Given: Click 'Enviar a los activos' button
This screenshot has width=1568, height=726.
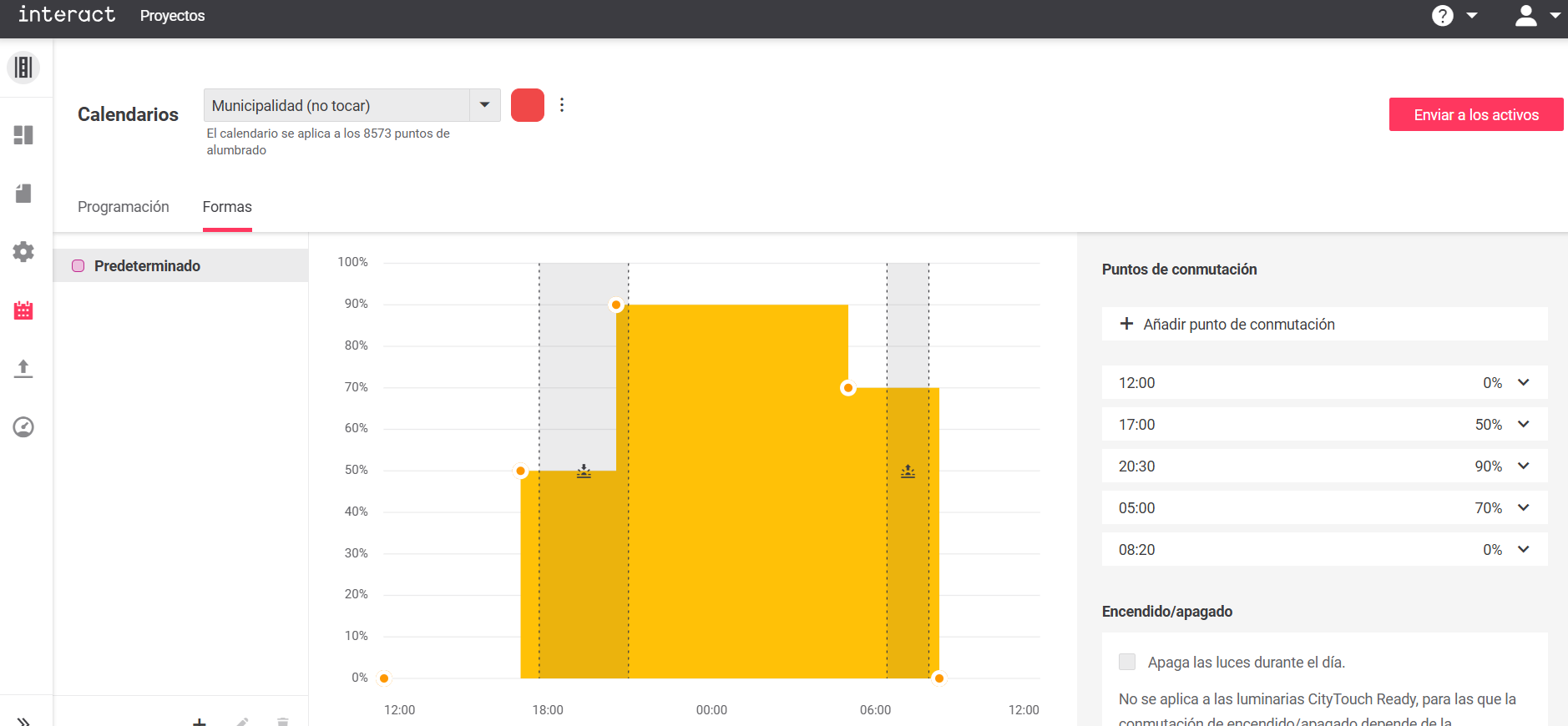Looking at the screenshot, I should [1475, 115].
